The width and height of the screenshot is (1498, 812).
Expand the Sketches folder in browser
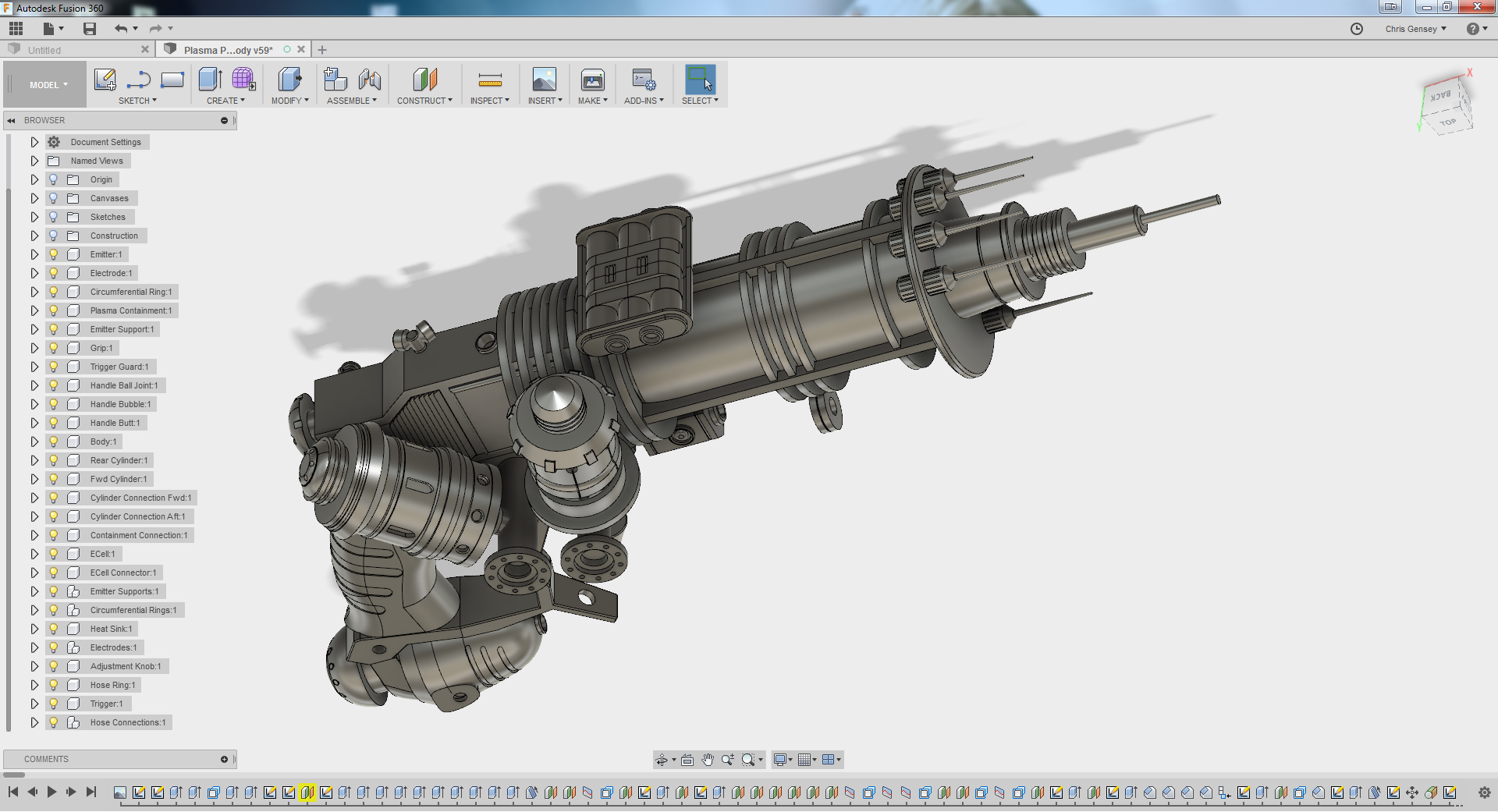coord(34,217)
